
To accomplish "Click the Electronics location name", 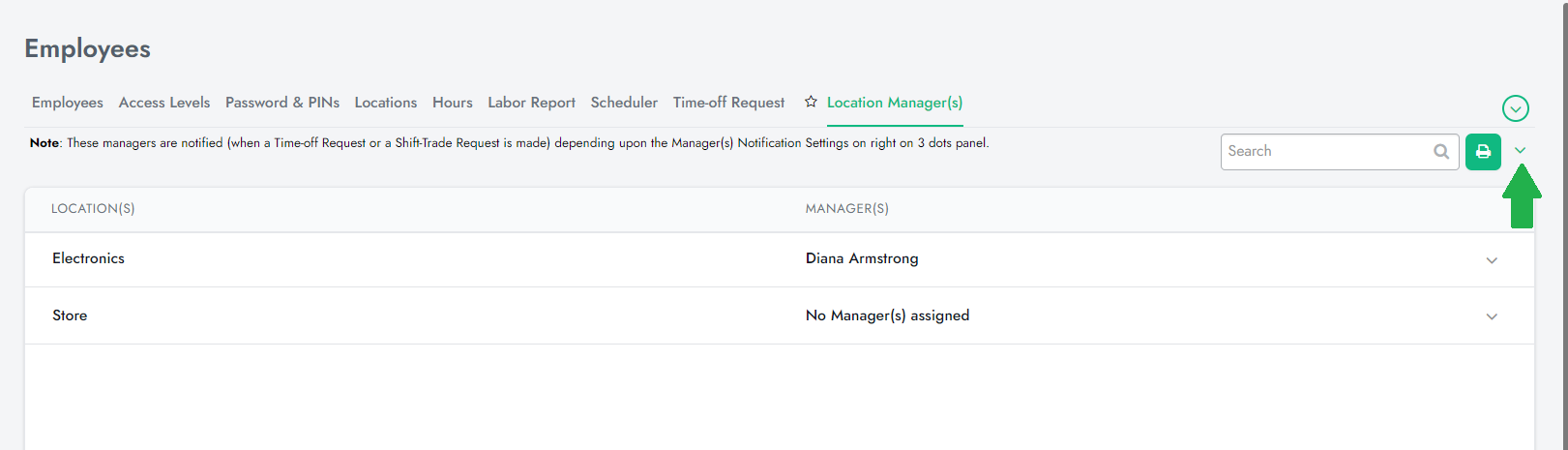I will tap(88, 258).
